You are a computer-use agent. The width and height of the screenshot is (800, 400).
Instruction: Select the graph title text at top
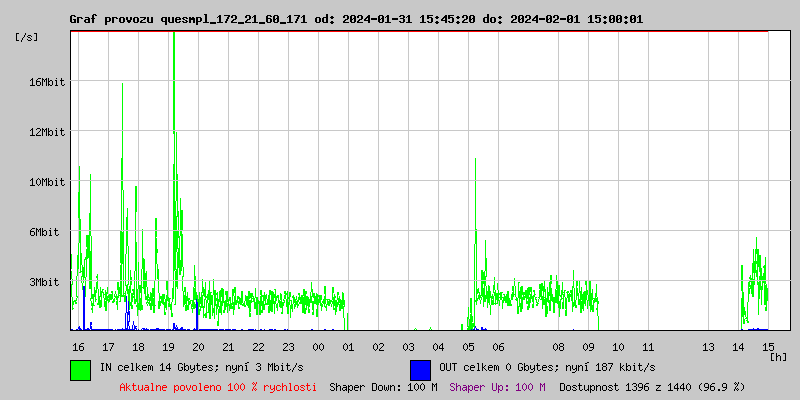point(356,19)
